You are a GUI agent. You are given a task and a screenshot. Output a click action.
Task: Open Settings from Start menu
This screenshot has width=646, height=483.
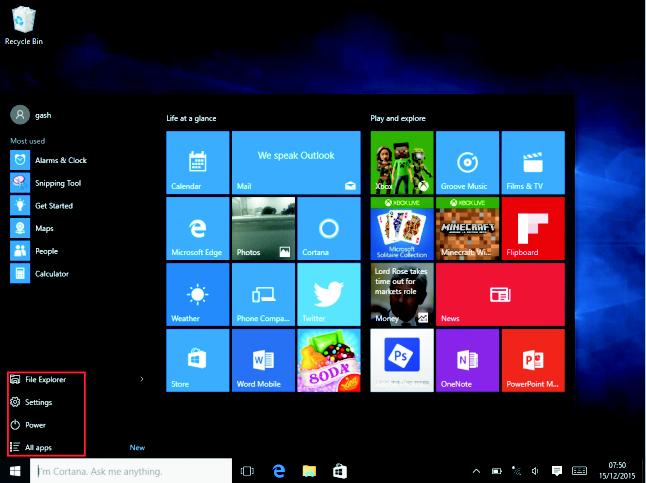click(31, 402)
